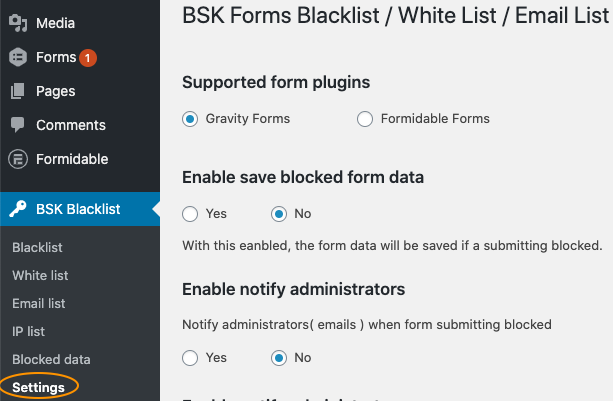
Task: Click the Forms icon in sidebar
Action: (17, 57)
